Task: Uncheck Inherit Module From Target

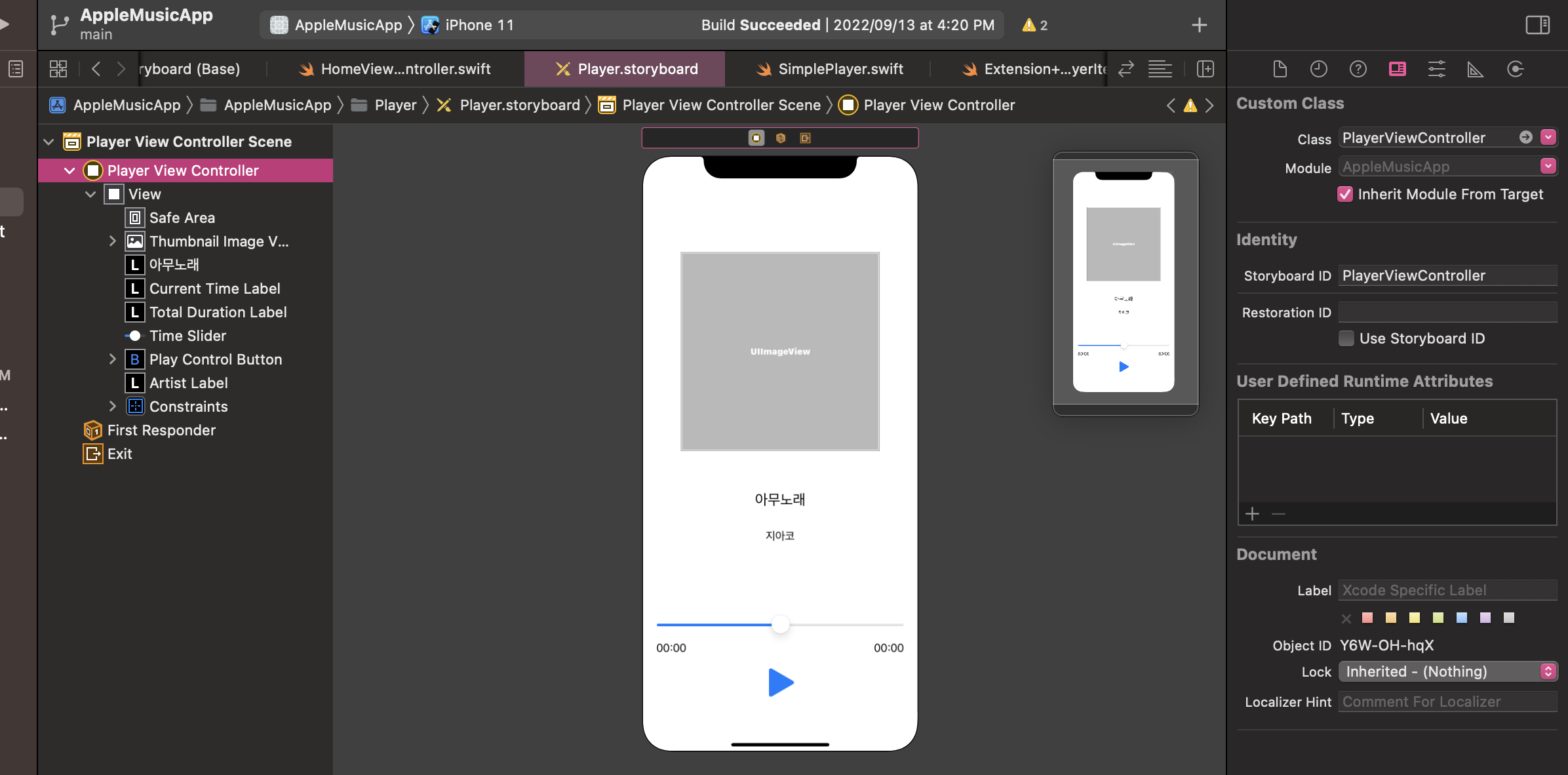Action: pyautogui.click(x=1345, y=194)
